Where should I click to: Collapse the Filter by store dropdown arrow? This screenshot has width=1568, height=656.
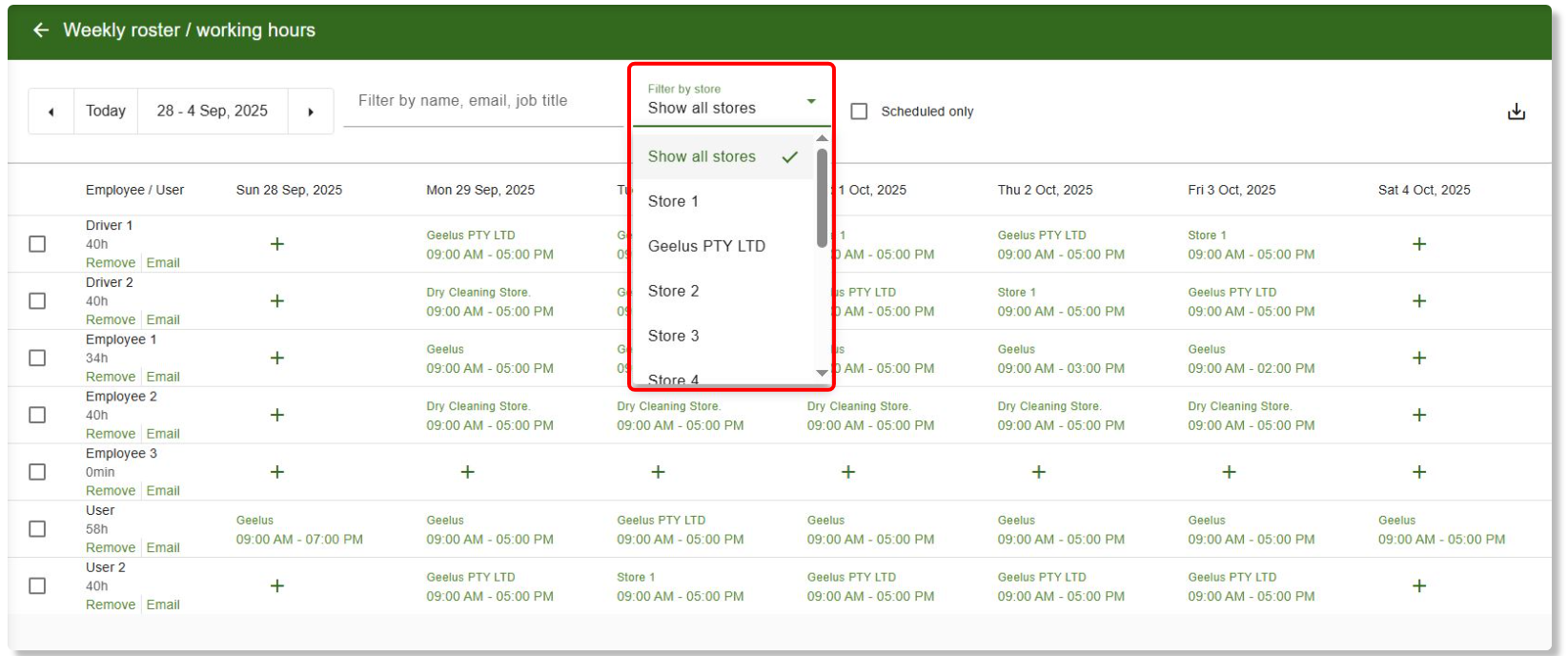click(x=811, y=102)
